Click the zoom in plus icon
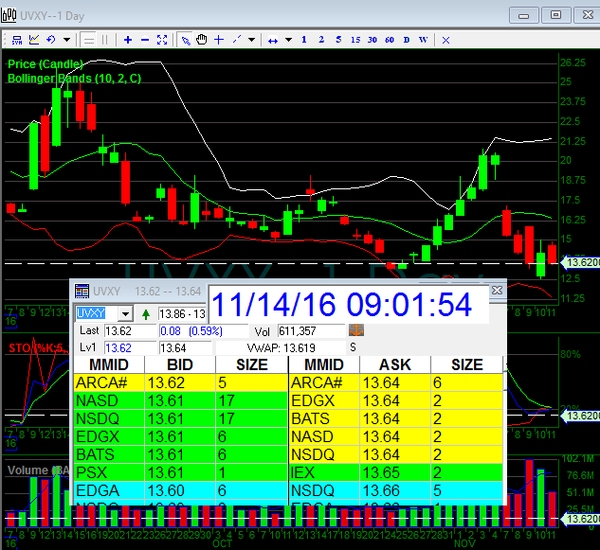This screenshot has width=600, height=550. pyautogui.click(x=128, y=39)
